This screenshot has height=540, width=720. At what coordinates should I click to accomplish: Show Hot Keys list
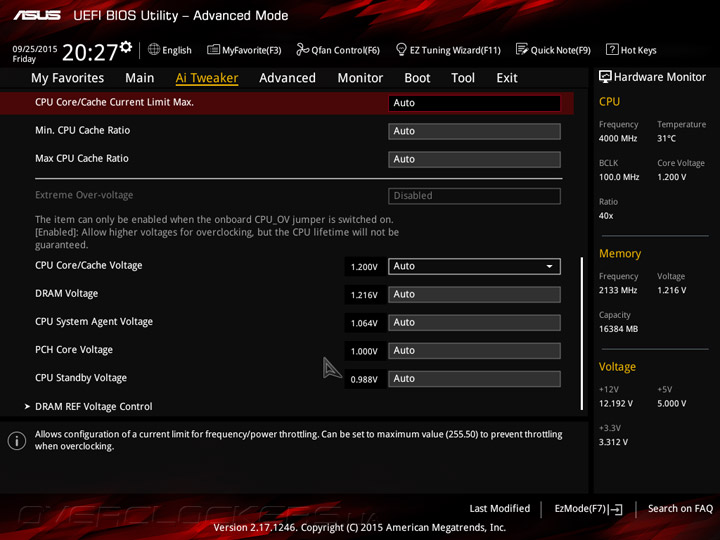(x=638, y=50)
